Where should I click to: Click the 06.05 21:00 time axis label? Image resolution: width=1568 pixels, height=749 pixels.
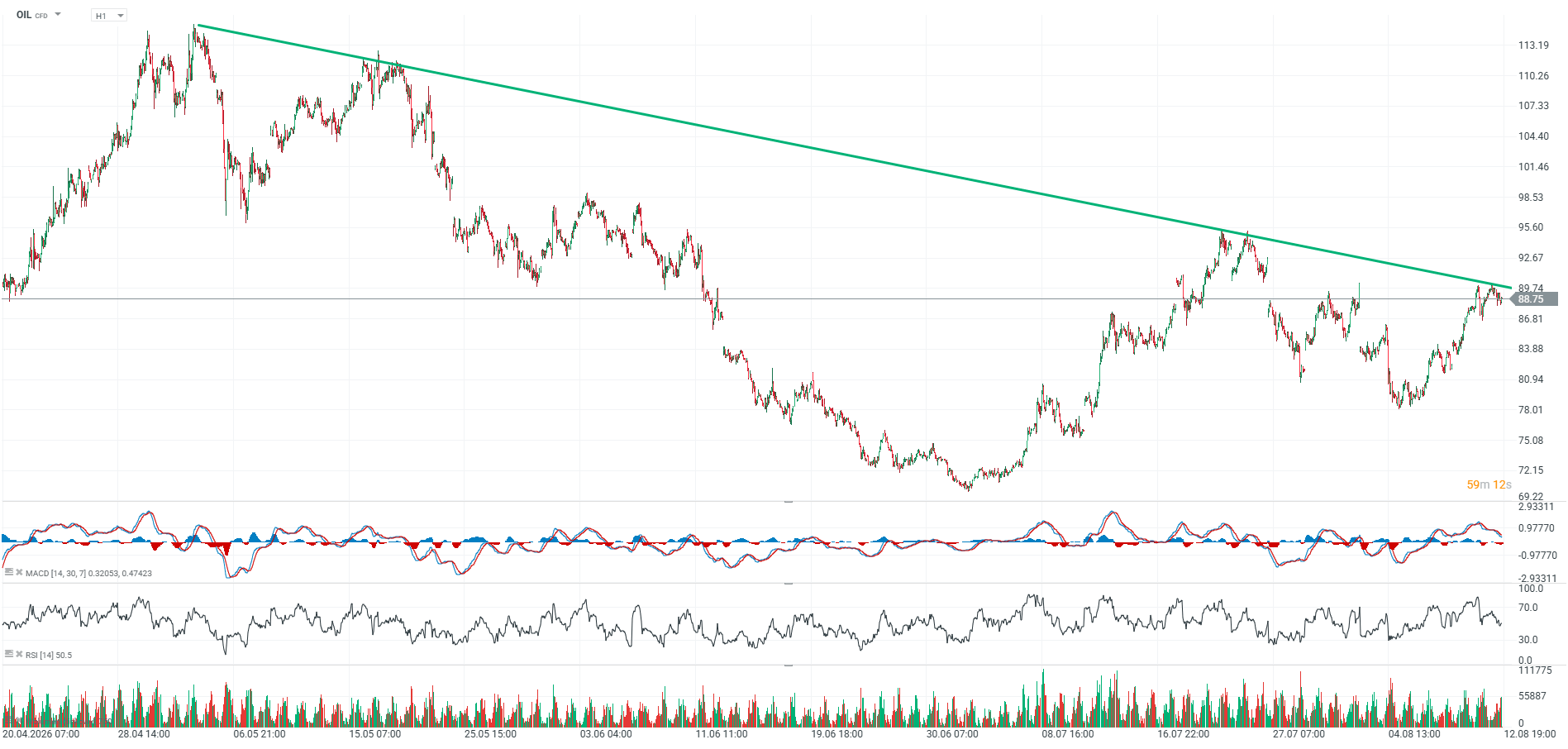point(260,734)
